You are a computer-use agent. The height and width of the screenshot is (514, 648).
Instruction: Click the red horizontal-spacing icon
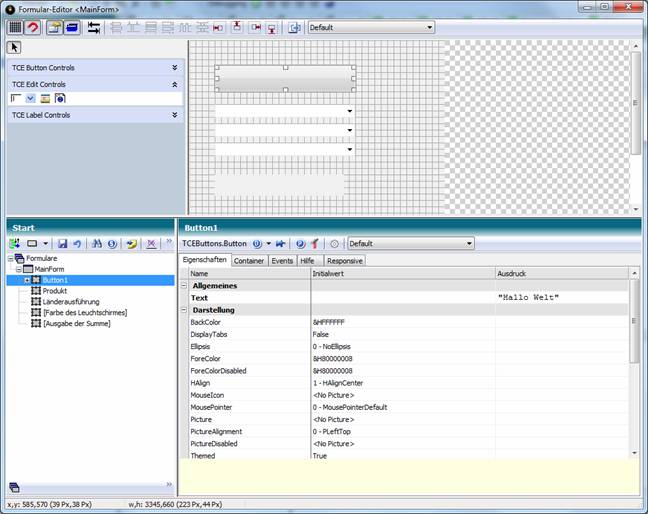[x=218, y=28]
